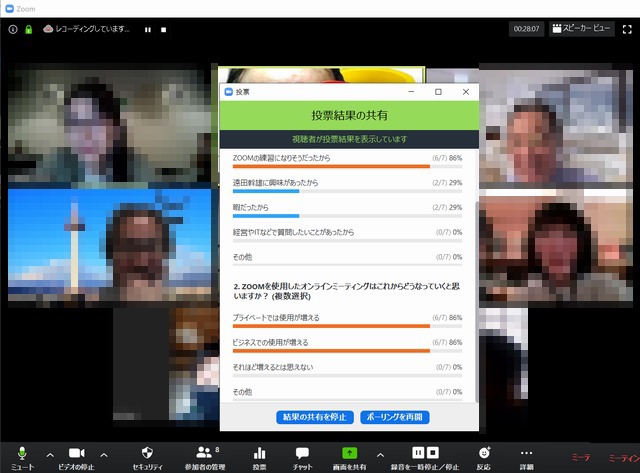Open Chat (チャット) panel
The width and height of the screenshot is (640, 473).
(x=302, y=457)
